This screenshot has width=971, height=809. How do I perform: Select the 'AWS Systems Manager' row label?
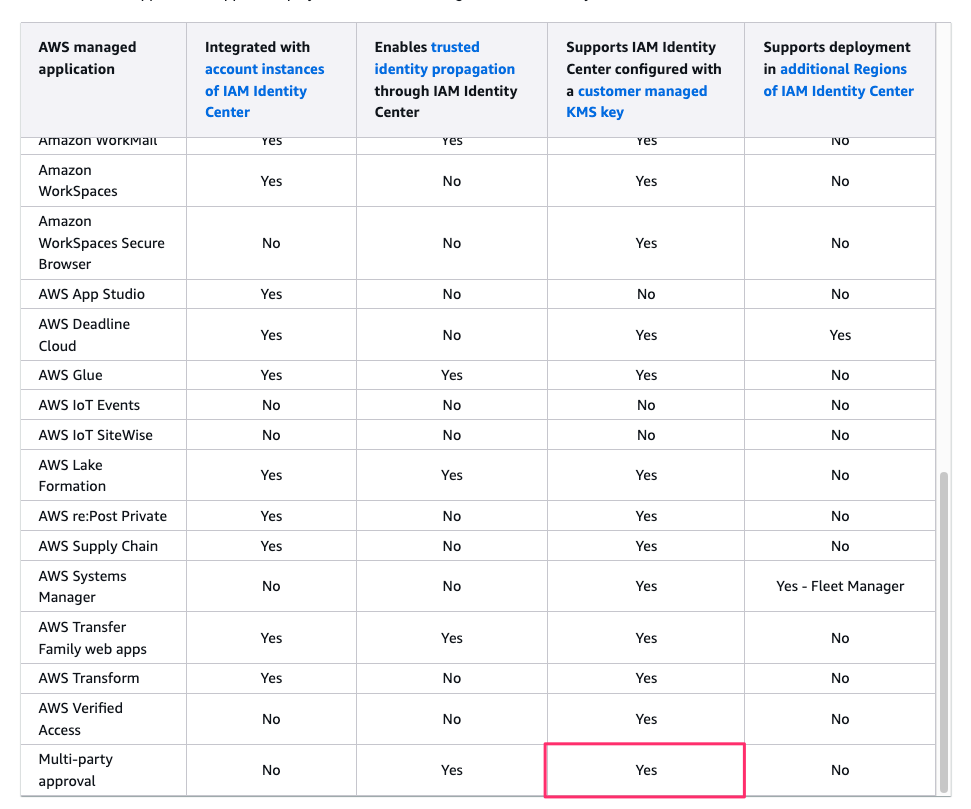click(82, 587)
